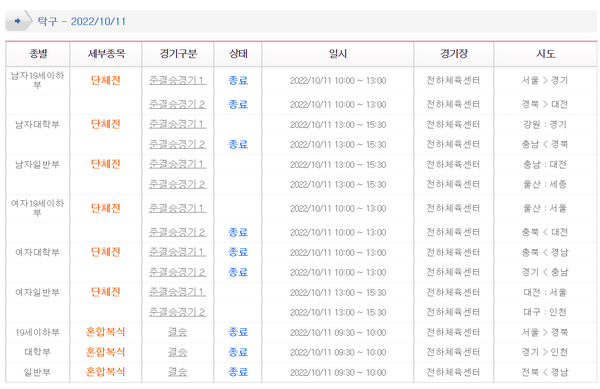600x389 pixels.
Task: Click the 경기 > 인천 result cell
Action: tap(545, 352)
